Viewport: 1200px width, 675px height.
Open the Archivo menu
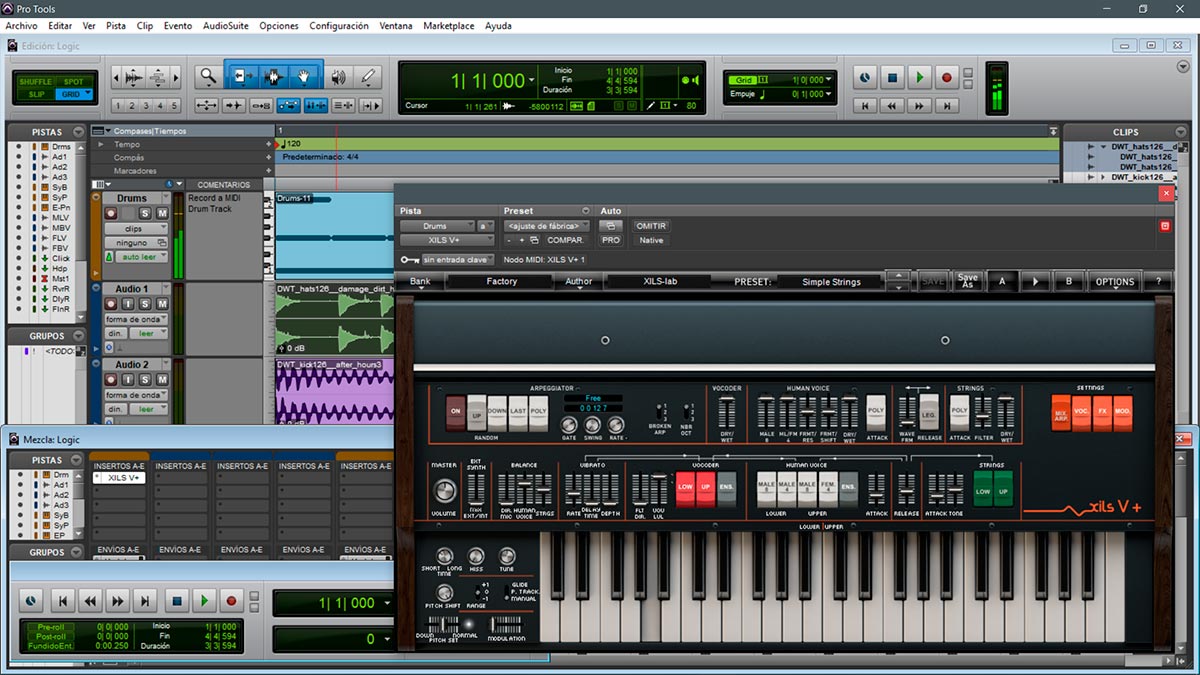click(21, 26)
